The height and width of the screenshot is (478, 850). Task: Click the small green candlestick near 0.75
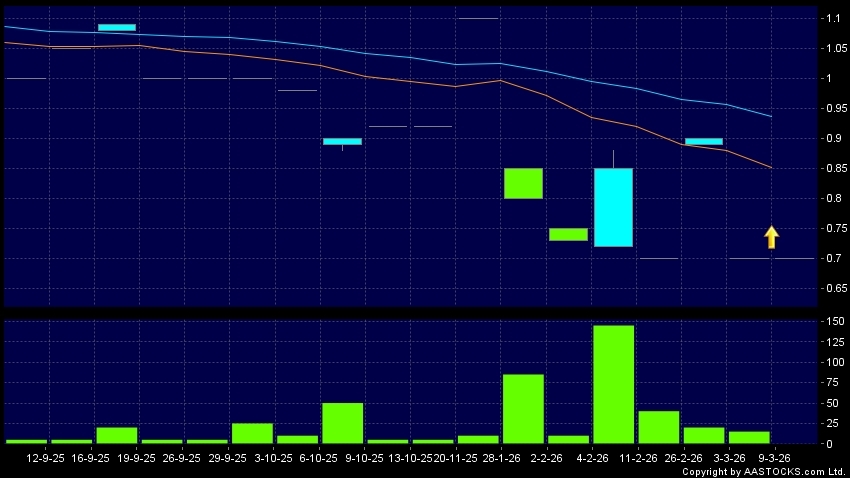pos(568,234)
